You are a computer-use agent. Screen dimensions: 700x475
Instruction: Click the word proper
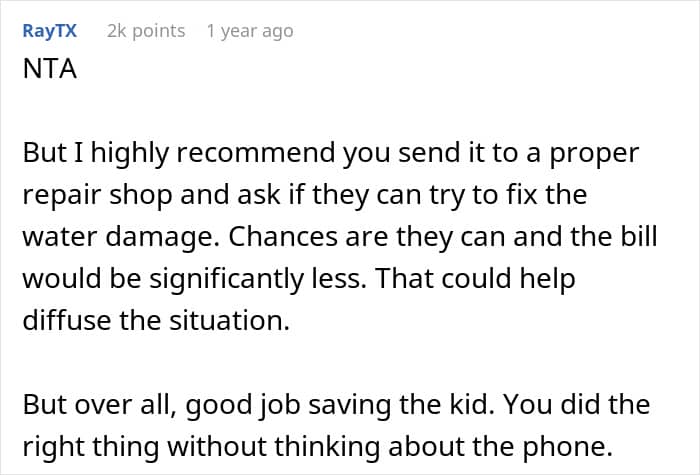tap(594, 154)
